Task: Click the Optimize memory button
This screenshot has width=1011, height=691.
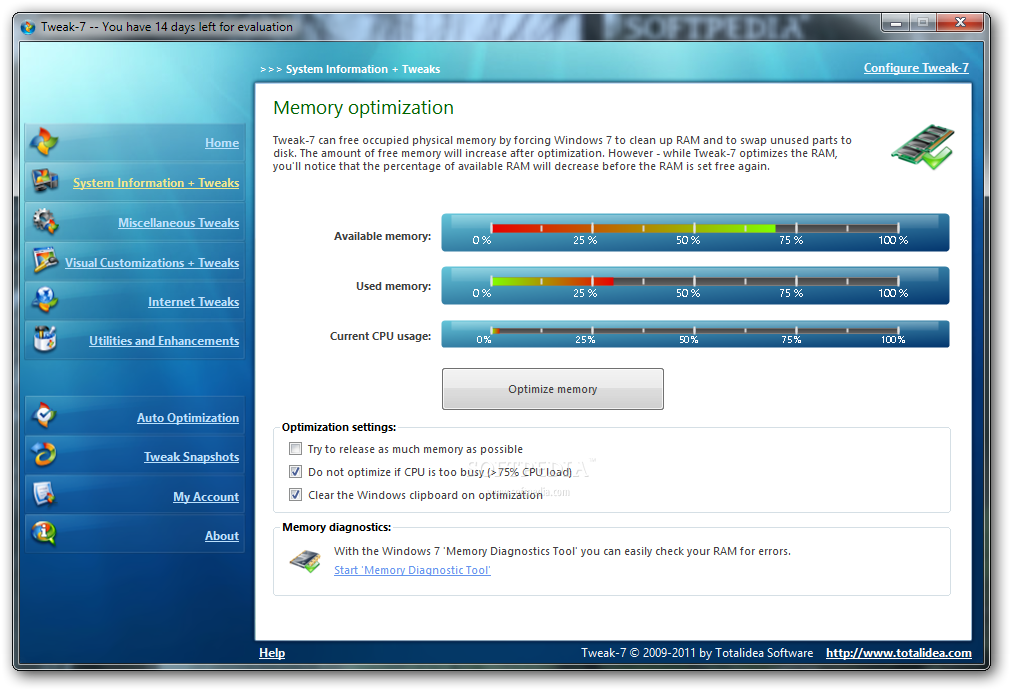Action: point(553,389)
